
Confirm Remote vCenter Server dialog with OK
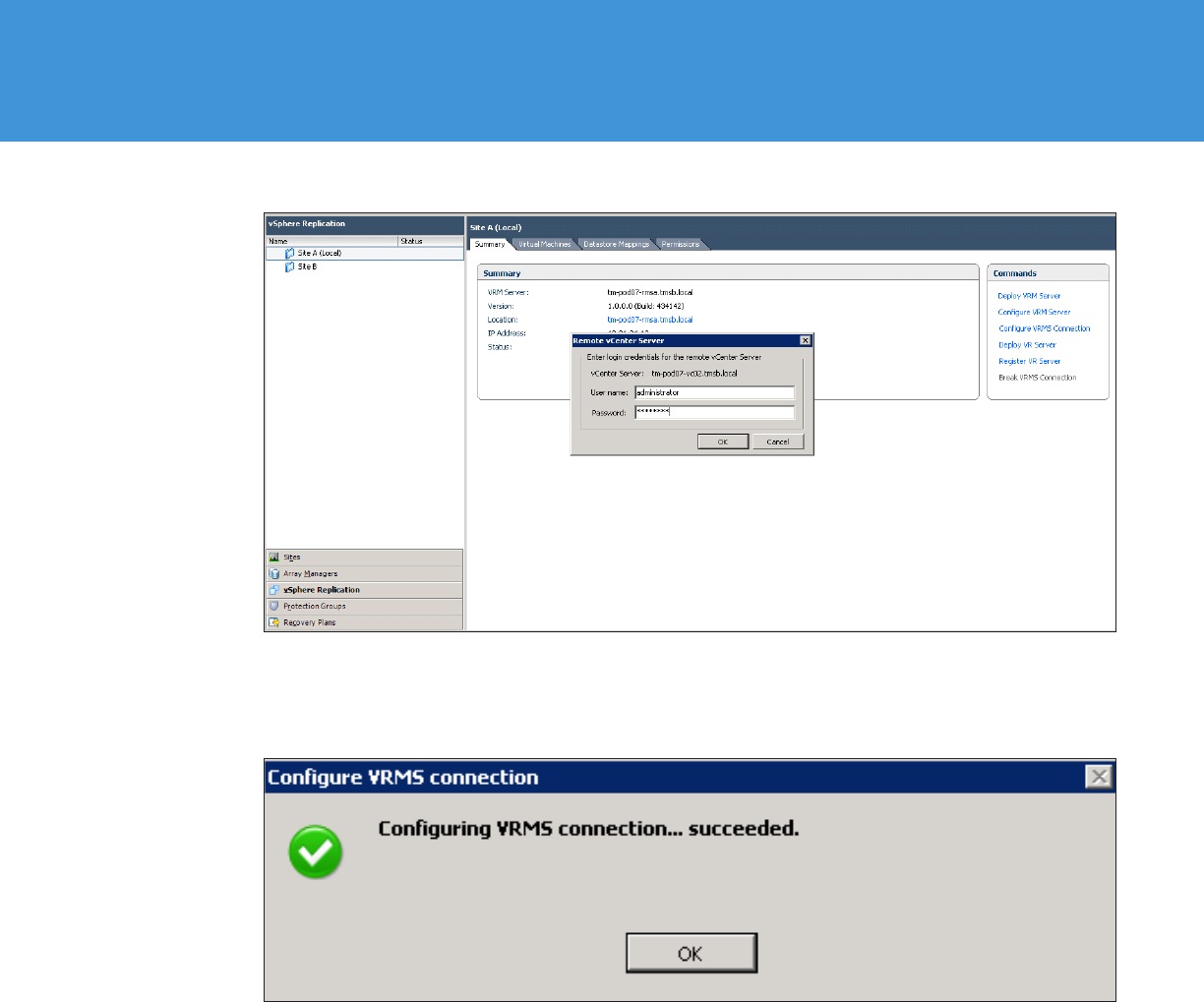coord(723,442)
